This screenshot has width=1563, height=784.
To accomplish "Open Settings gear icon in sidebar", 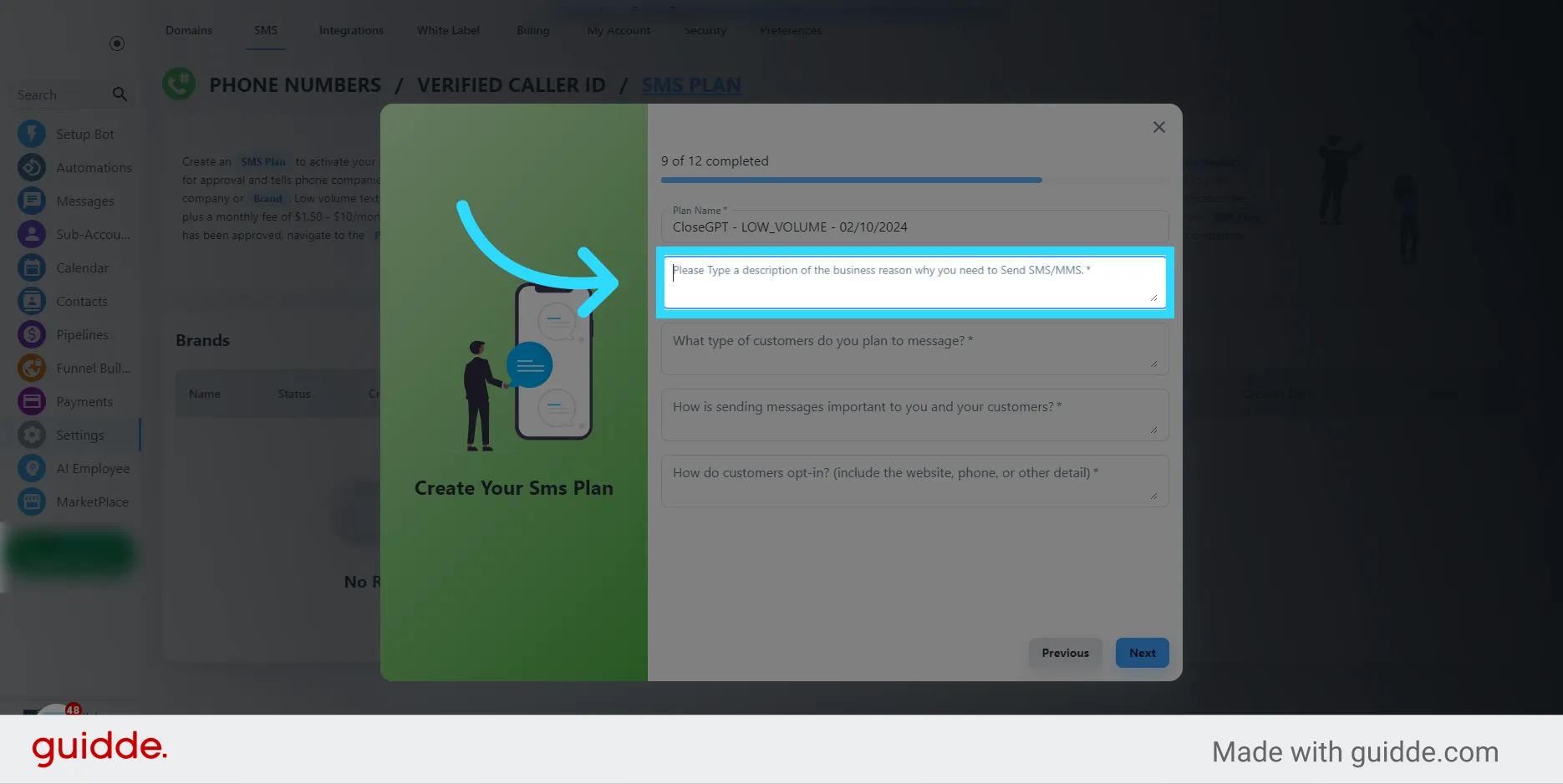I will [32, 435].
